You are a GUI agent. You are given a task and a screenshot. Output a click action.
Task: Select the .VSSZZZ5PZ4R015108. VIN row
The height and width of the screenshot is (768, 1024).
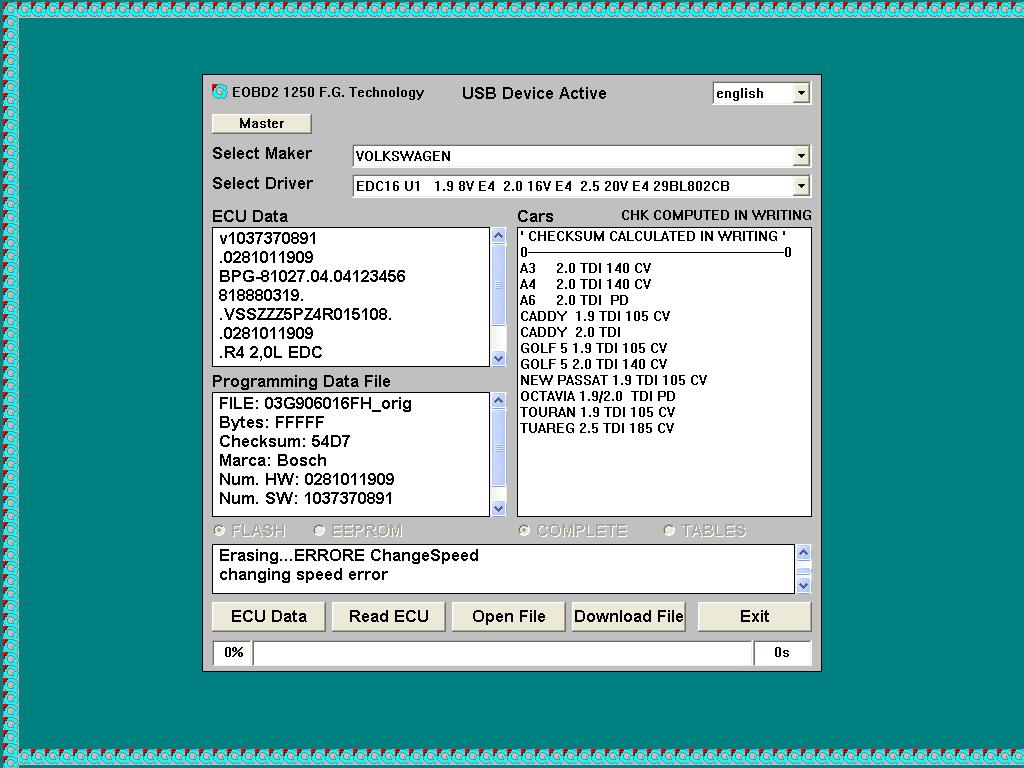coord(305,314)
